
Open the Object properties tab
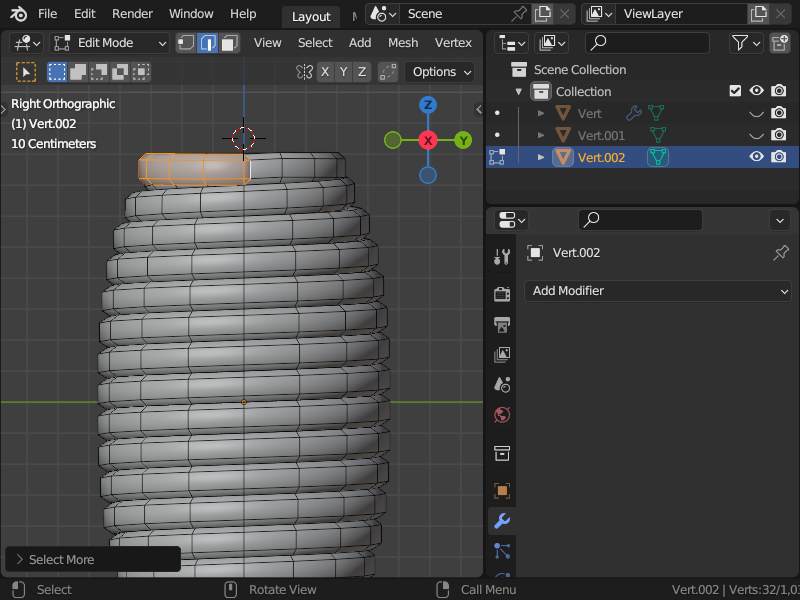502,491
